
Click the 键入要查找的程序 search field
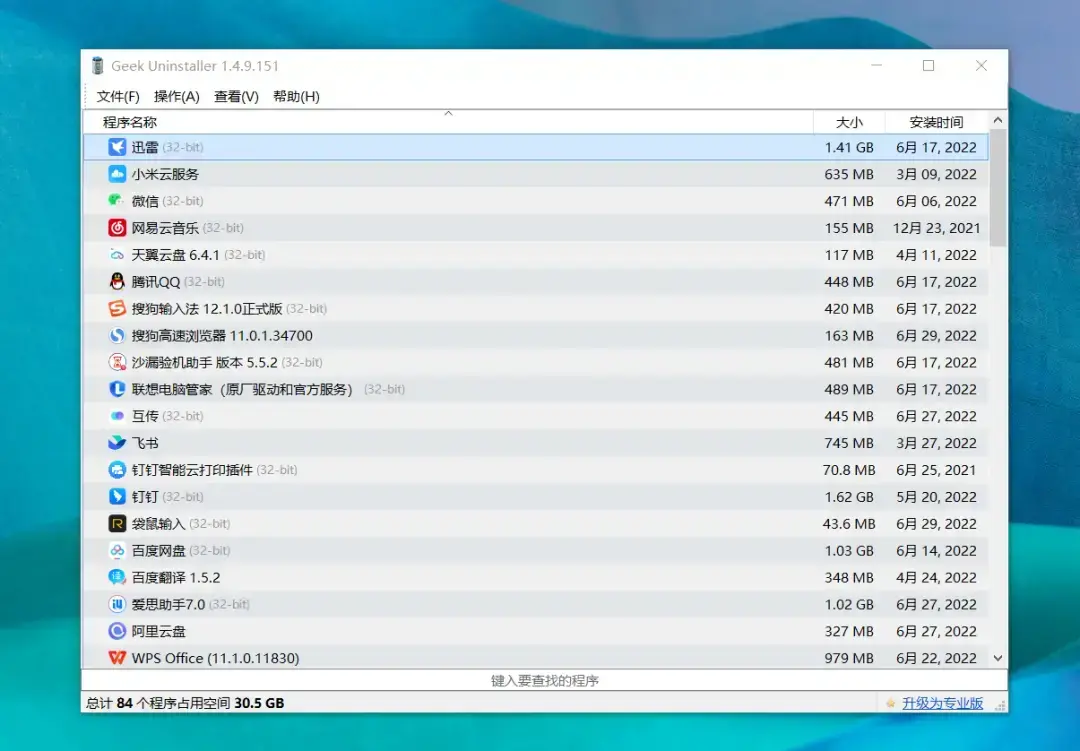(x=544, y=681)
